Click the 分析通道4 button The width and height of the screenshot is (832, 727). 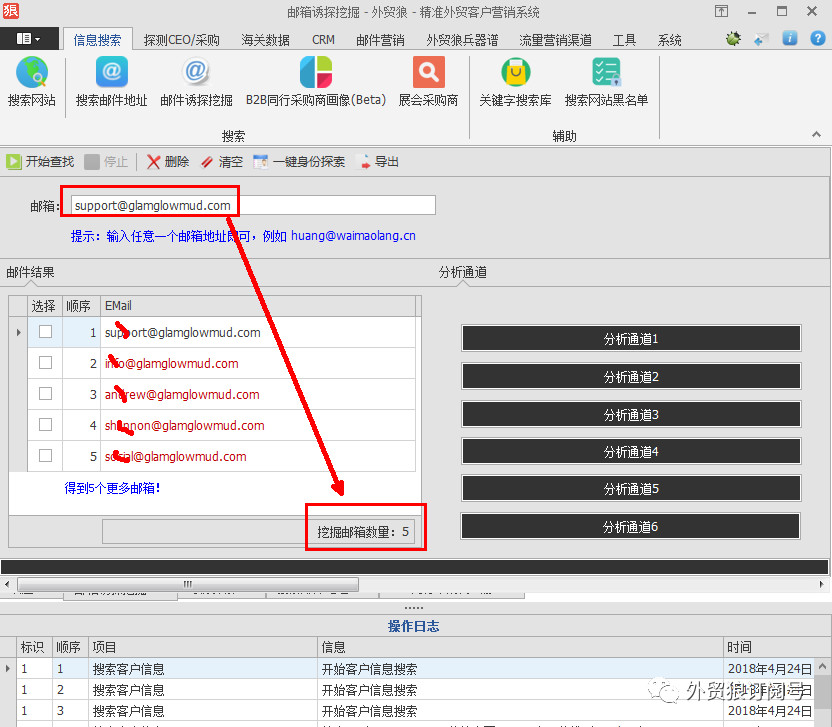tap(630, 451)
